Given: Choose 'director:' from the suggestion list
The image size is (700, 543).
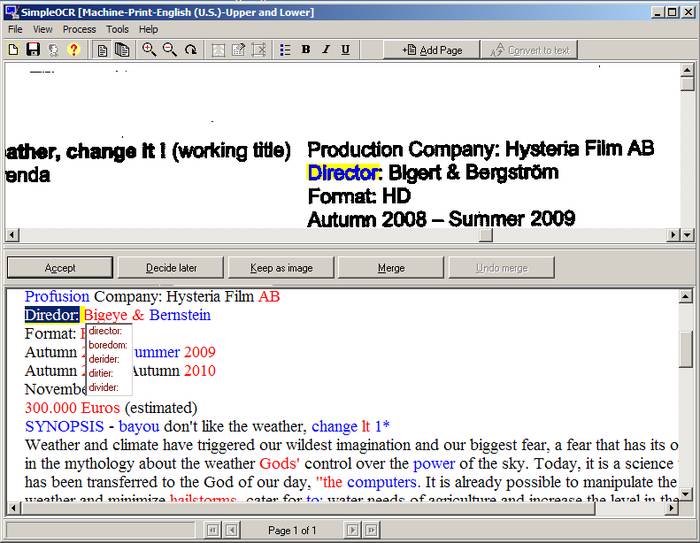Looking at the screenshot, I should point(105,331).
